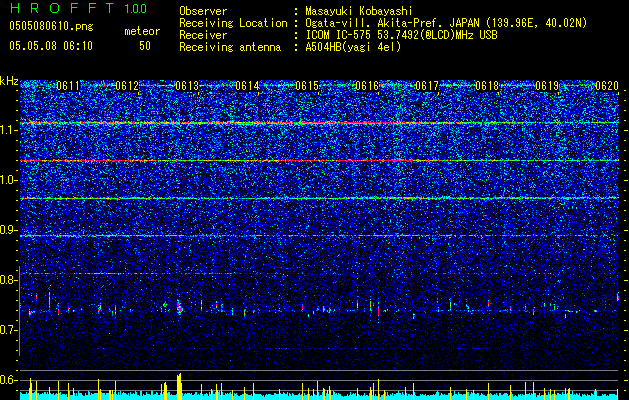629x400 pixels.
Task: Click the 'Receiver' field label
Action: click(203, 35)
